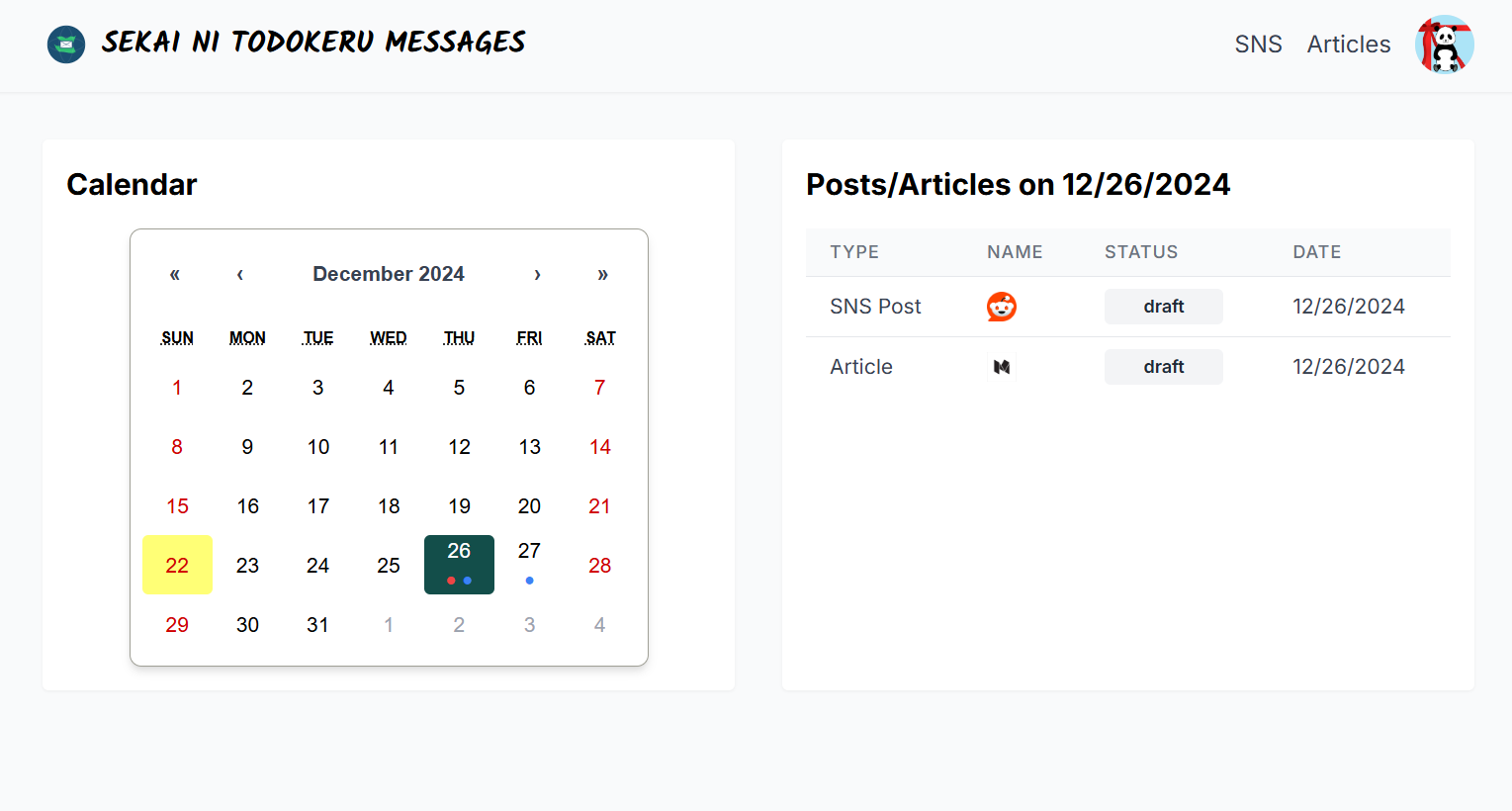The height and width of the screenshot is (811, 1512).
Task: Go to next month arrow
Action: (x=537, y=274)
